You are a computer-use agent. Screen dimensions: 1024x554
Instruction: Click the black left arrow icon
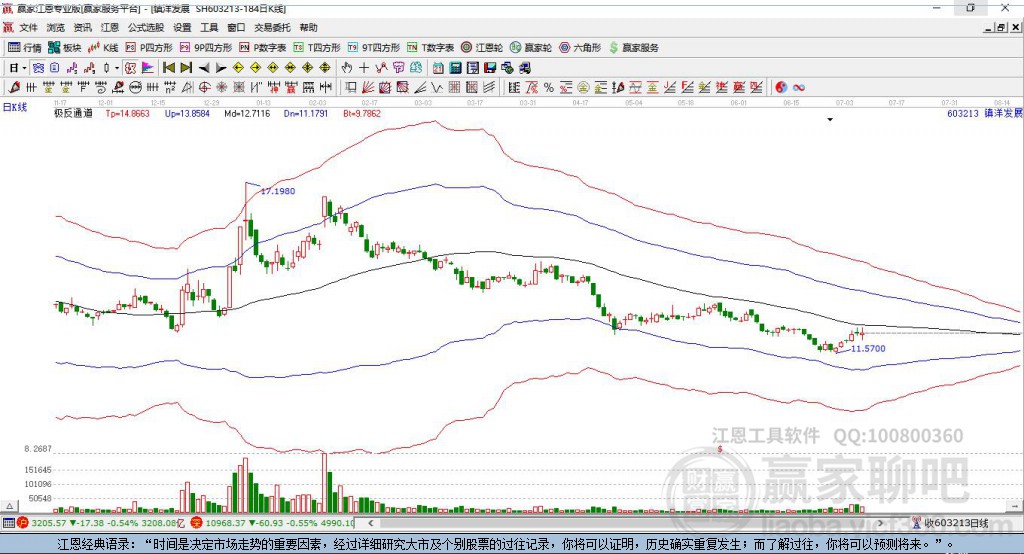pyautogui.click(x=204, y=68)
